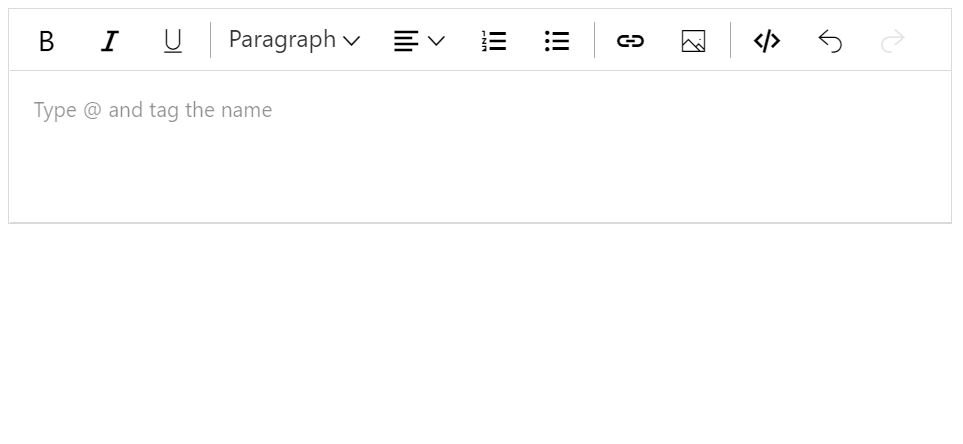The image size is (963, 444).
Task: Undo the last action
Action: click(830, 41)
